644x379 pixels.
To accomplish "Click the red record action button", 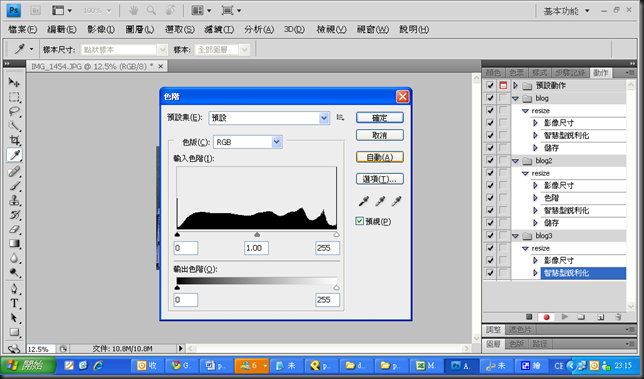I will 546,317.
